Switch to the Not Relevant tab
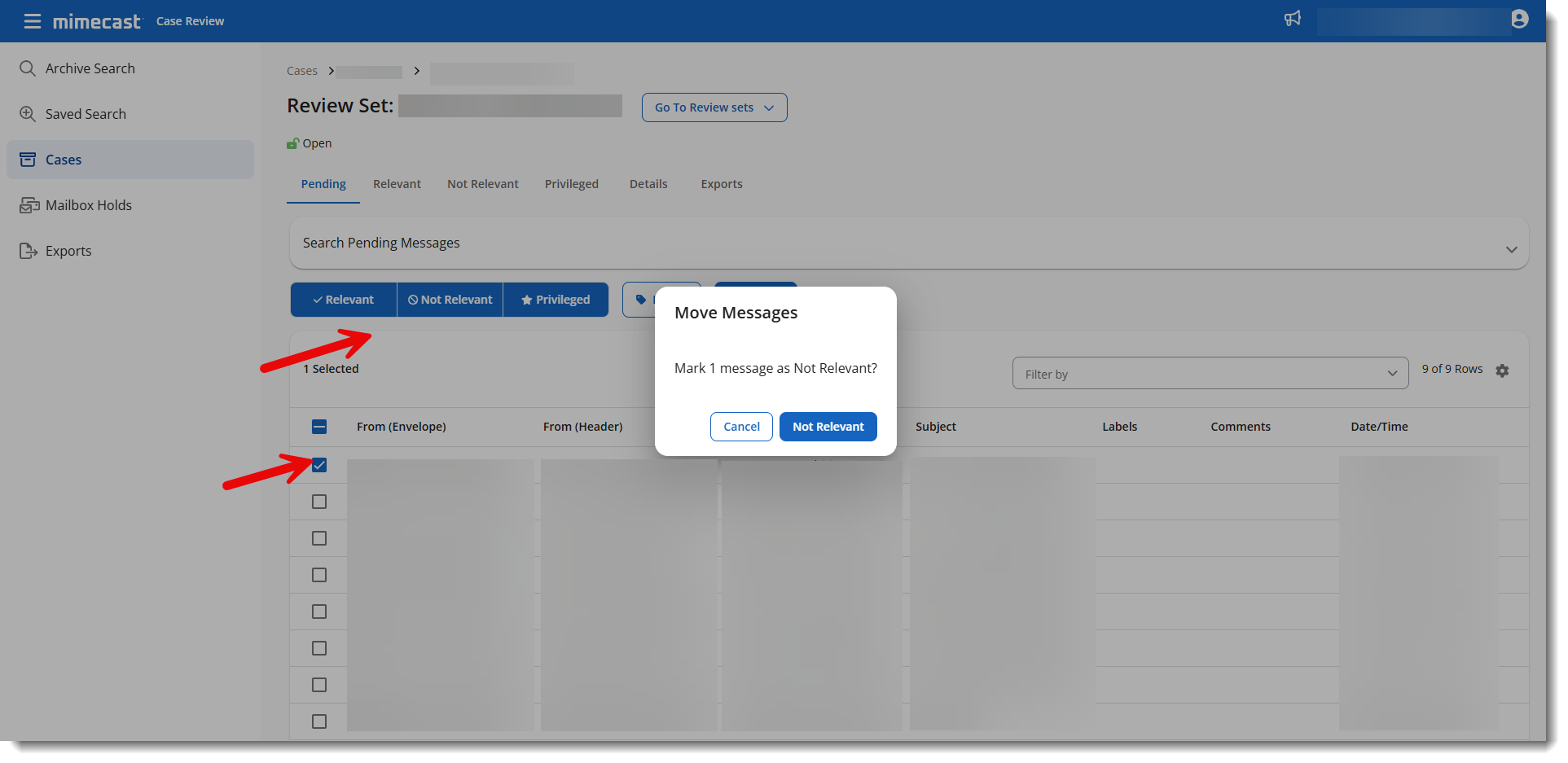 pos(482,184)
